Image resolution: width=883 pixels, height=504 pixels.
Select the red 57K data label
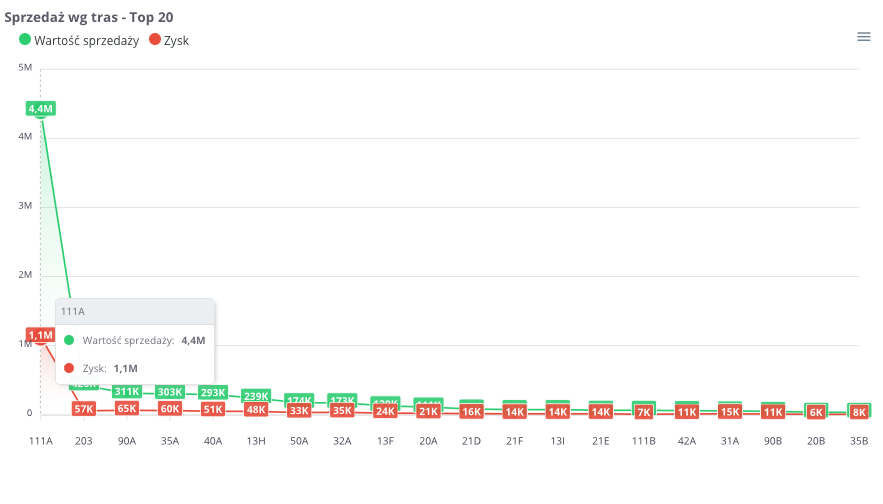84,409
